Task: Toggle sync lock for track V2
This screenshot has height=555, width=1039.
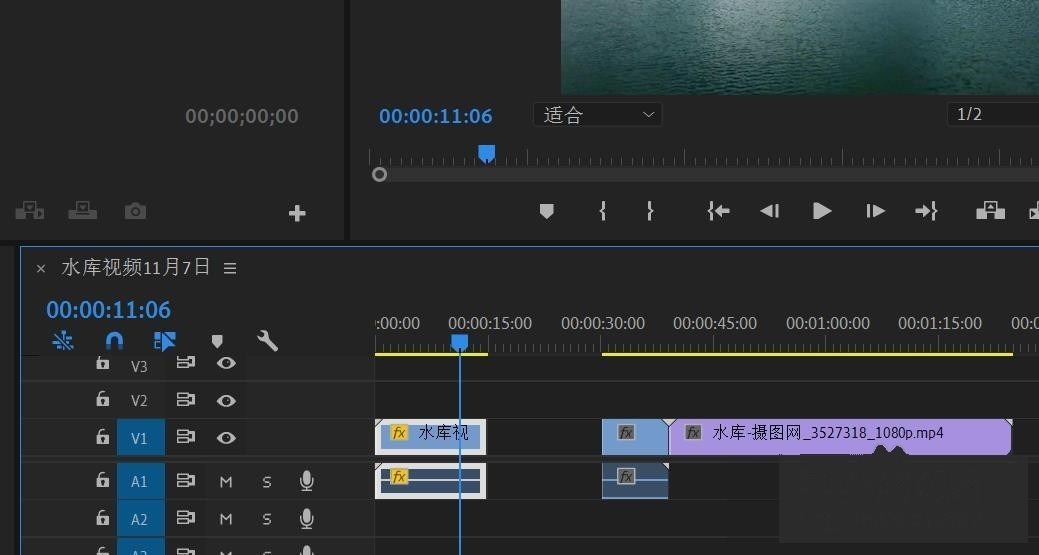Action: pos(186,399)
